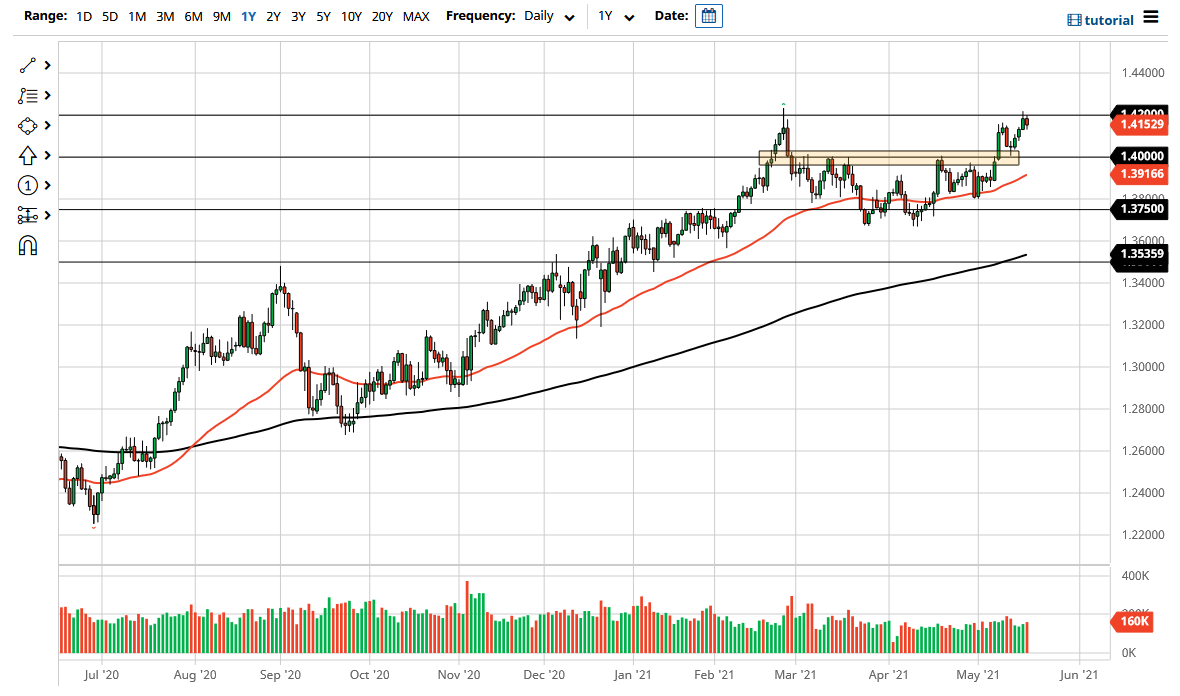Select the 1D range option

click(x=84, y=16)
